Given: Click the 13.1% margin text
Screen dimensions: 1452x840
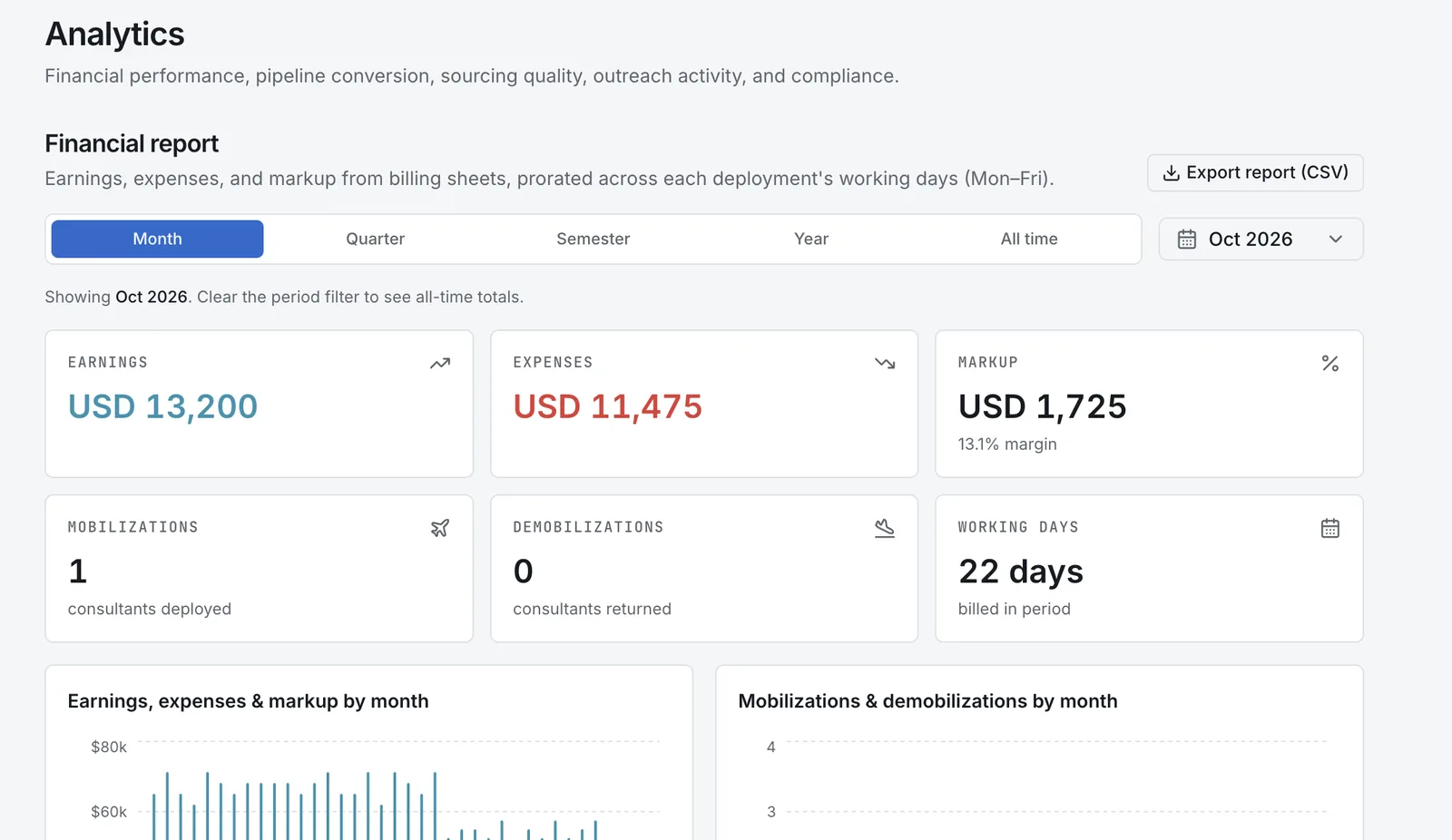Looking at the screenshot, I should pyautogui.click(x=1007, y=444).
